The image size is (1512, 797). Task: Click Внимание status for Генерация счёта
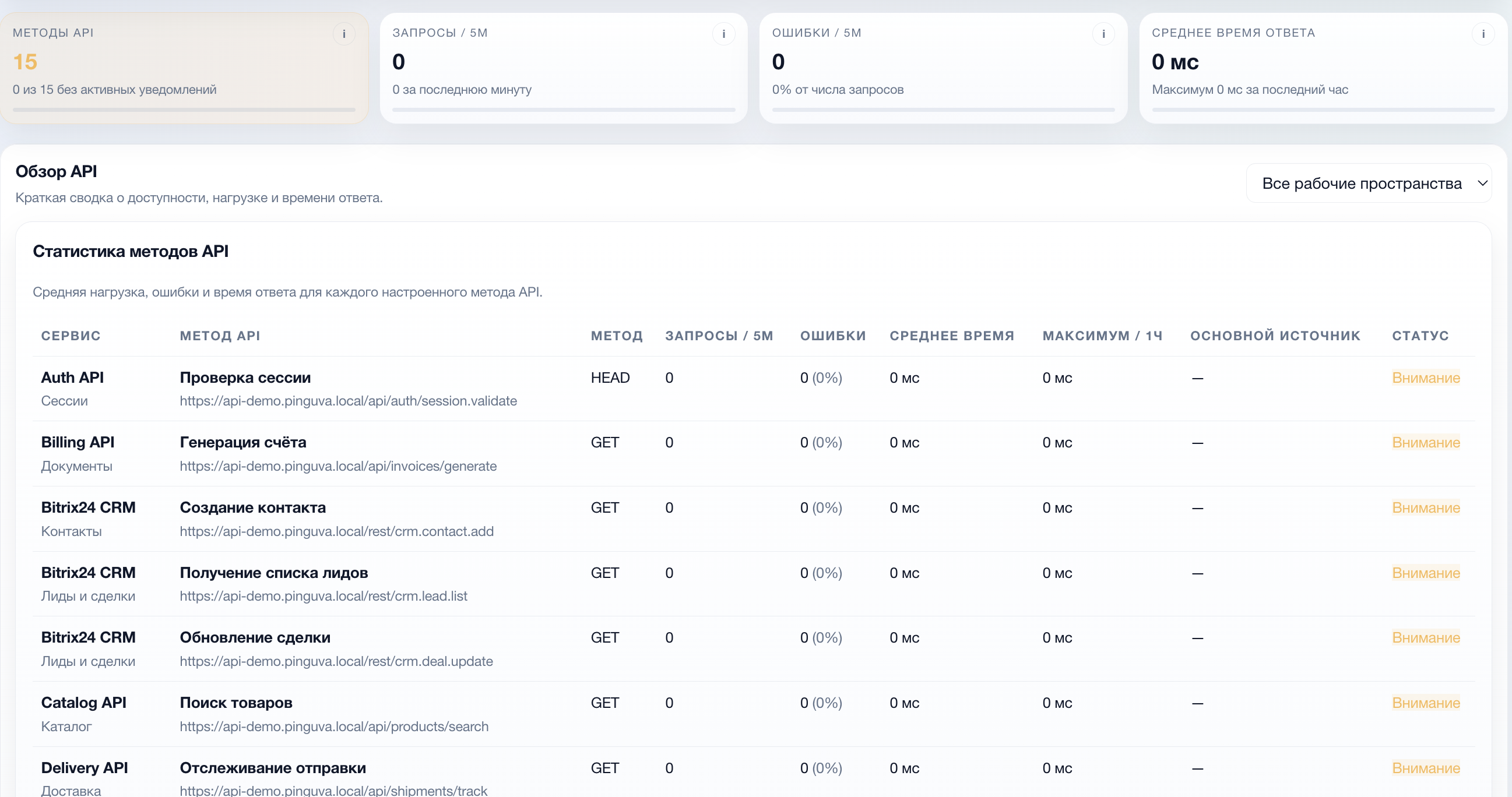click(x=1426, y=442)
